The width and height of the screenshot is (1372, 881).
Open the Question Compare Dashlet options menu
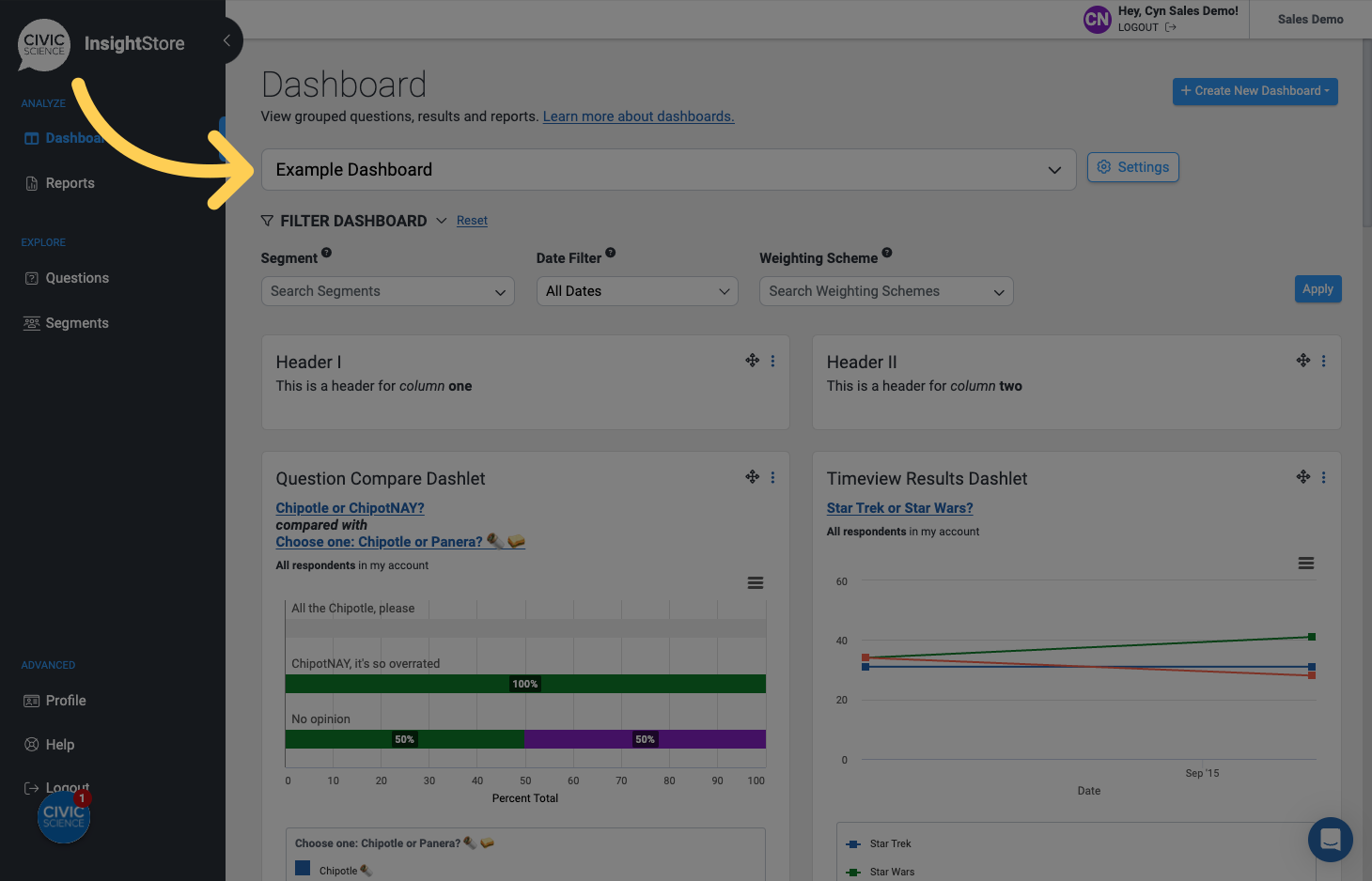(773, 477)
